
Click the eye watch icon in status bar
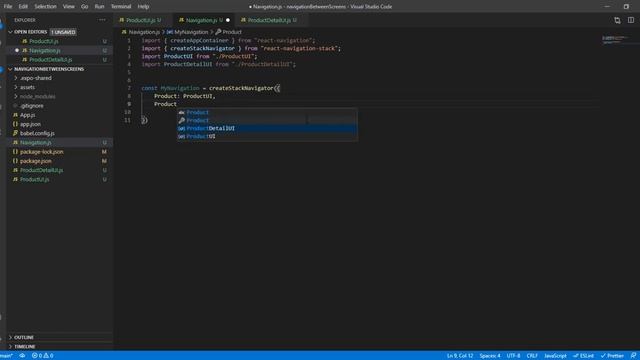[22, 356]
